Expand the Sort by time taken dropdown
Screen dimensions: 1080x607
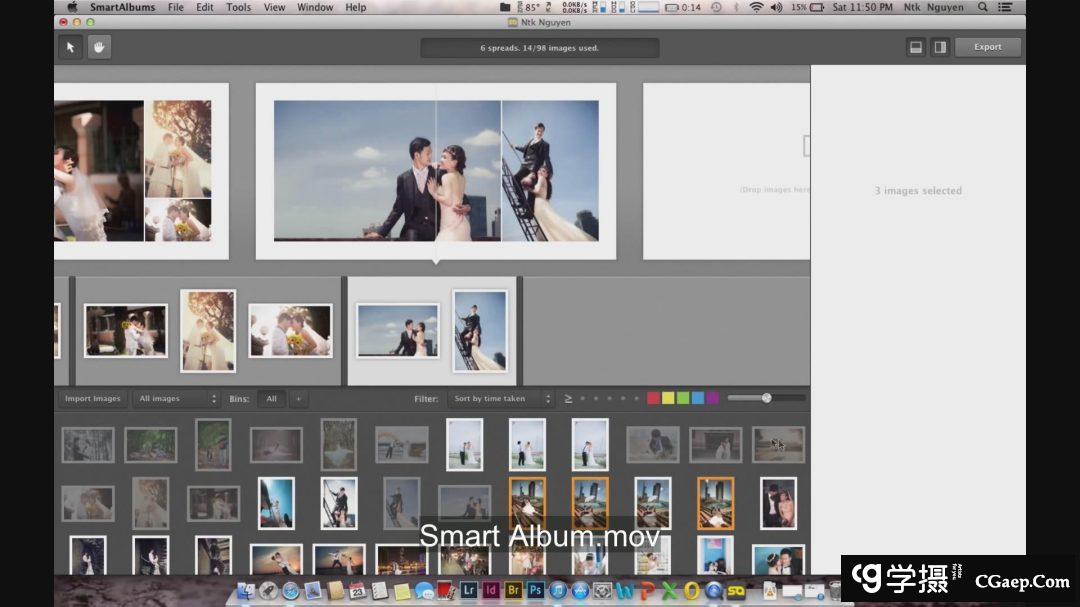(500, 399)
